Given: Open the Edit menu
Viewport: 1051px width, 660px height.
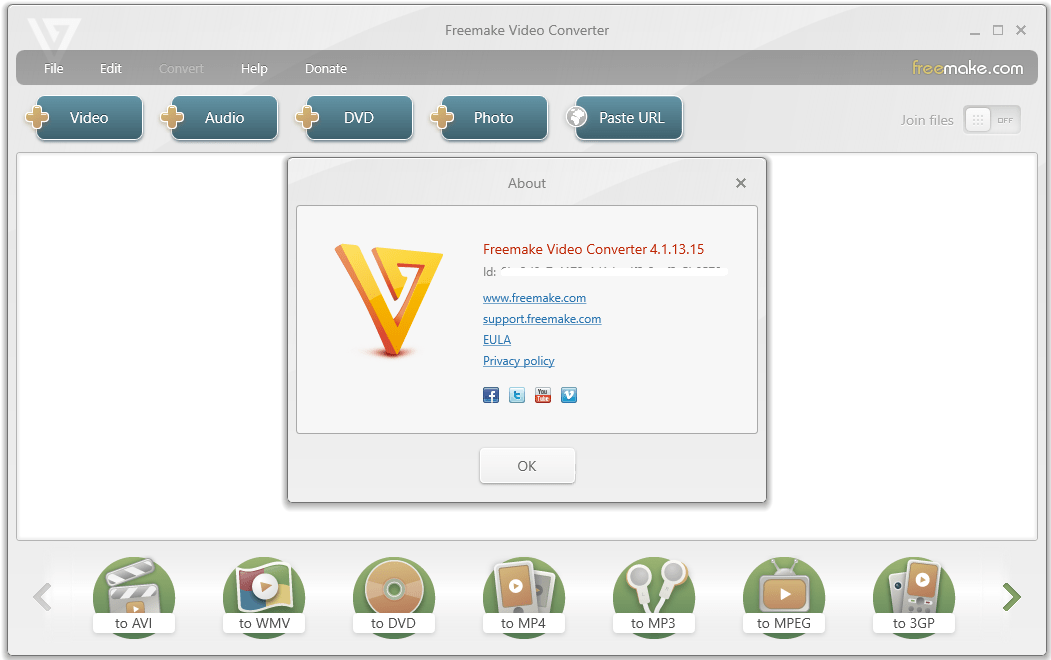Looking at the screenshot, I should coord(111,68).
